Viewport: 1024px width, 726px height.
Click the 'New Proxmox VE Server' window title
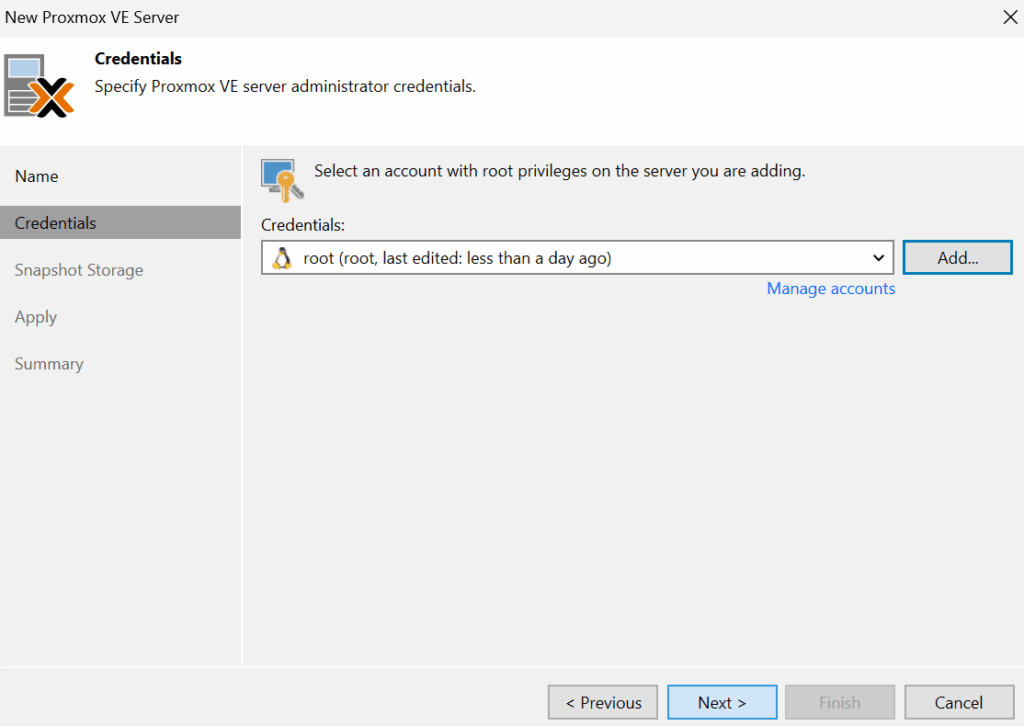click(x=92, y=18)
